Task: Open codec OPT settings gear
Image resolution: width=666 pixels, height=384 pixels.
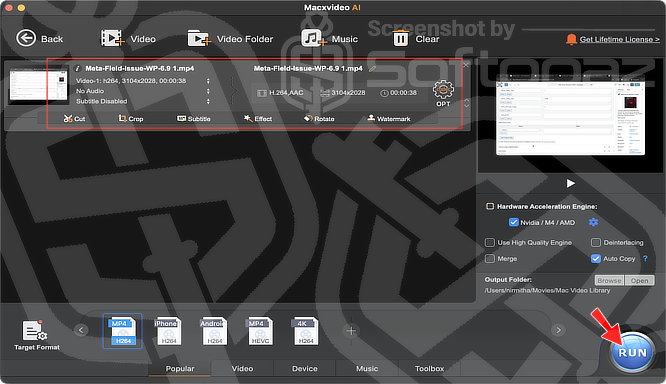Action: [x=443, y=93]
